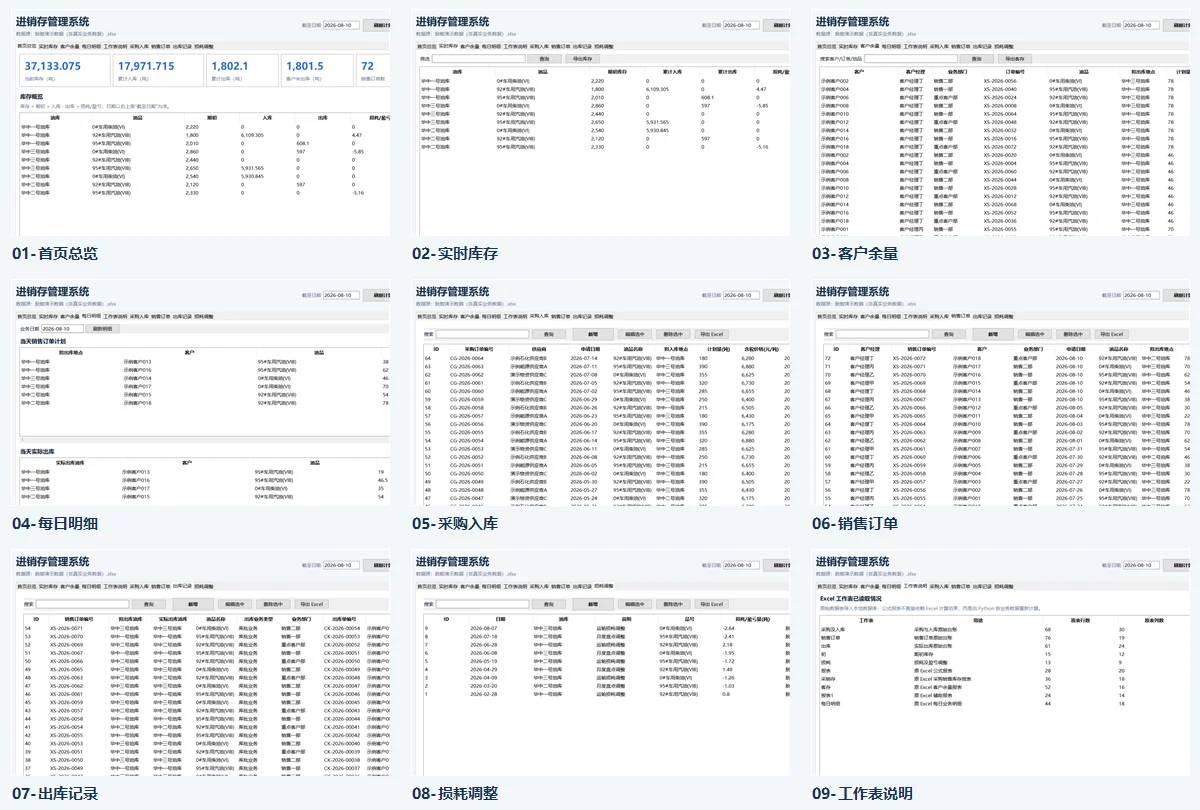Click the refresh button in 06-销售订单 panel
This screenshot has height=810, width=1200.
pyautogui.click(x=1177, y=295)
